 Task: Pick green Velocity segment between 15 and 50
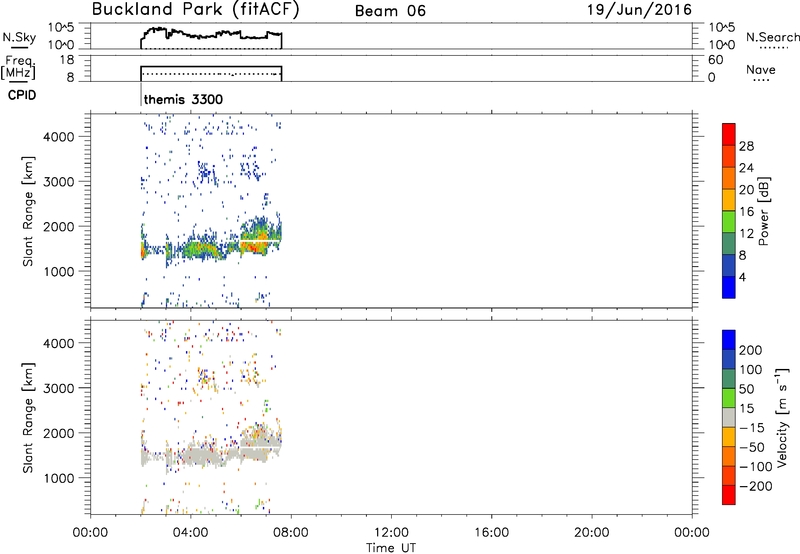coord(729,398)
